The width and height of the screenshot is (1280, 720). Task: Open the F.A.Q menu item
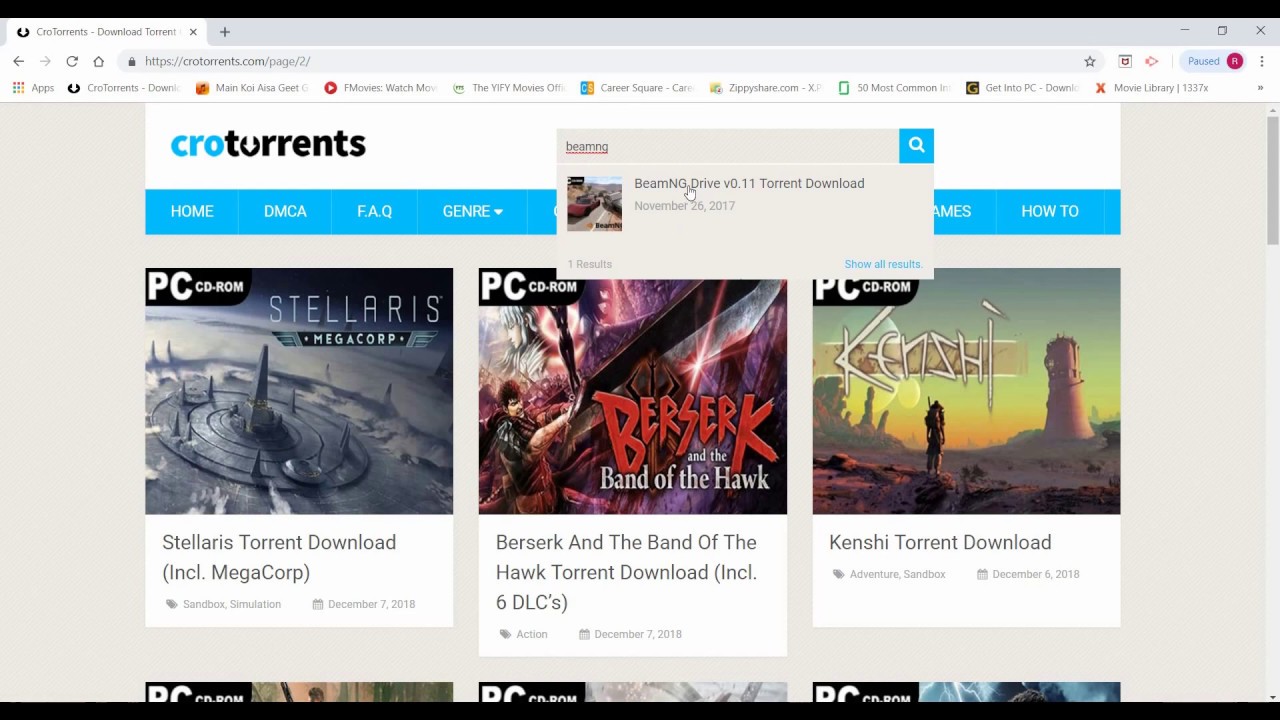(374, 211)
